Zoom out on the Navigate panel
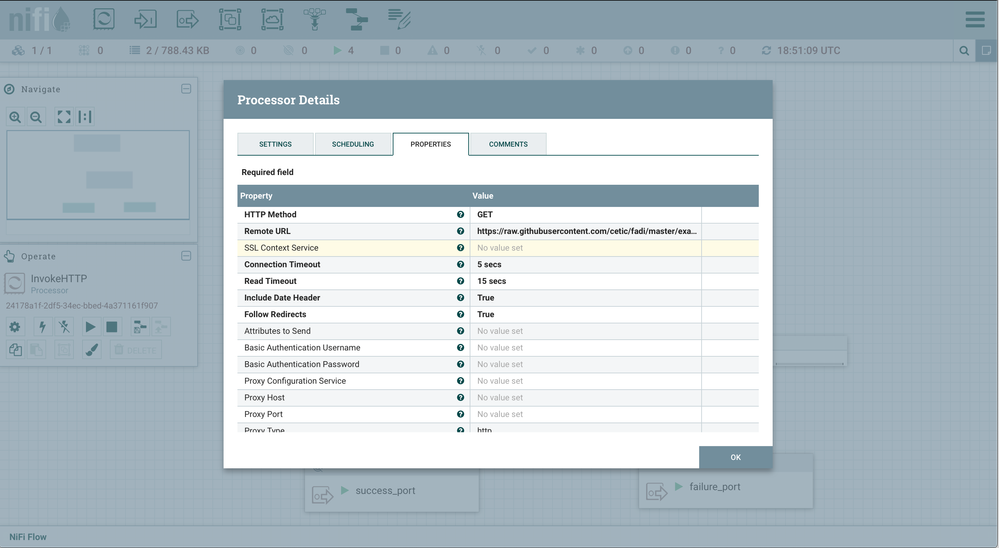 pos(36,117)
